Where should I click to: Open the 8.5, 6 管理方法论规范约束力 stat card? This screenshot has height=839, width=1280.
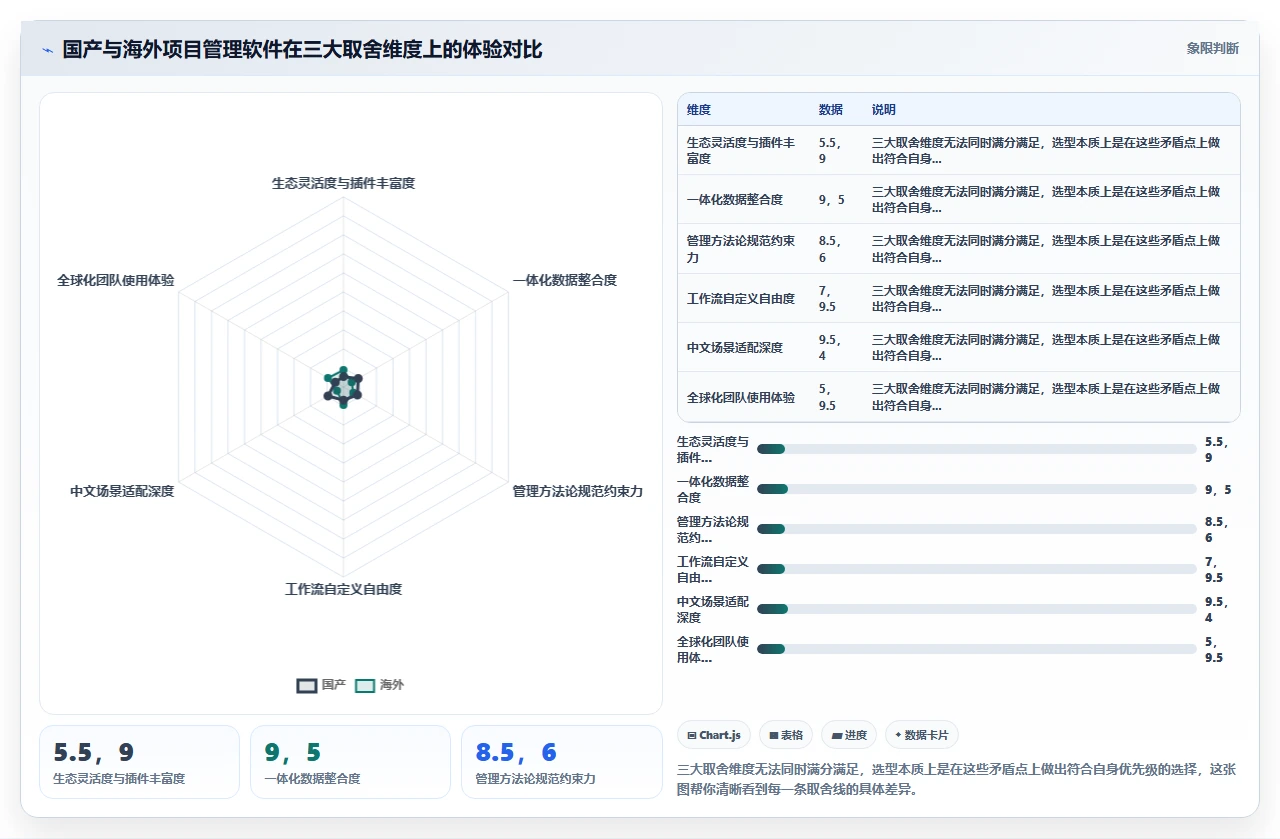coord(561,762)
